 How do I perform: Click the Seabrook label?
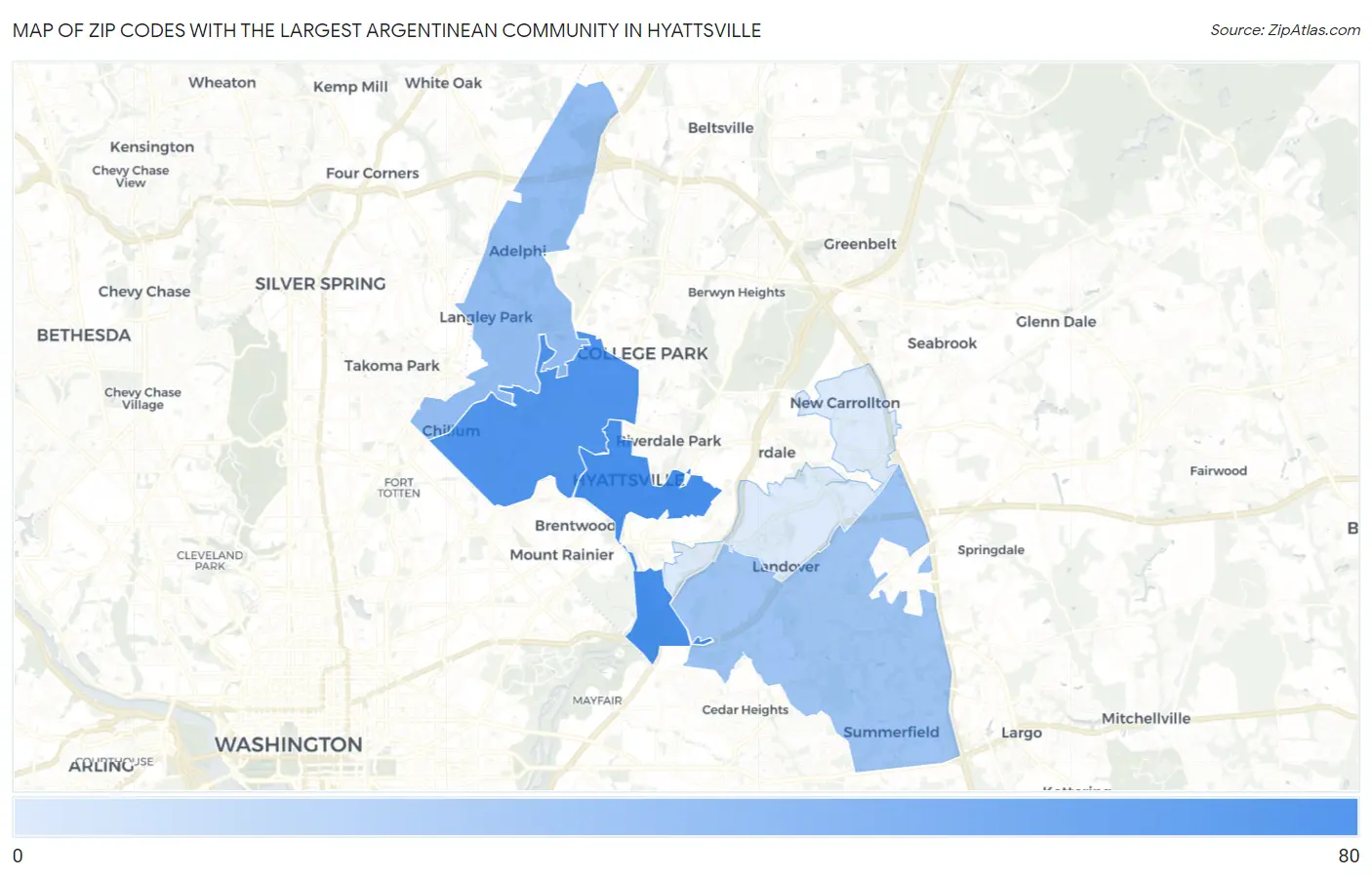tap(942, 343)
